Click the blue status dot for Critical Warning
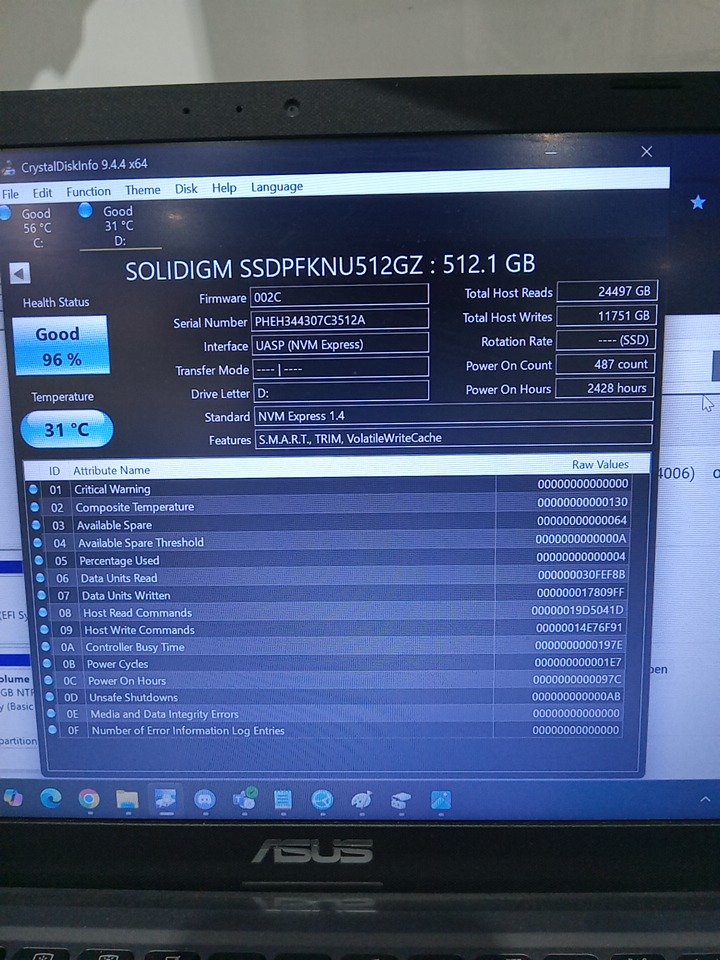720x960 pixels. 33,489
